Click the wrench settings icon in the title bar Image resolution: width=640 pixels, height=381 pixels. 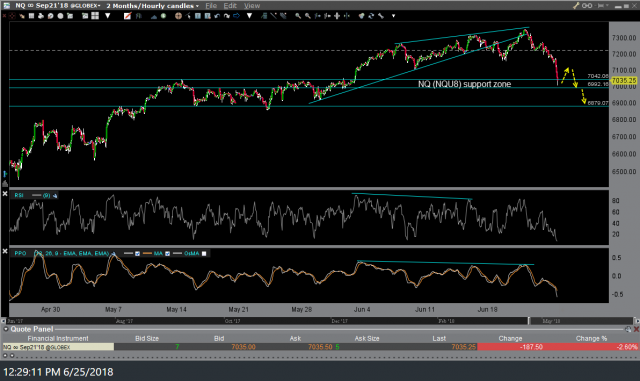coord(576,6)
